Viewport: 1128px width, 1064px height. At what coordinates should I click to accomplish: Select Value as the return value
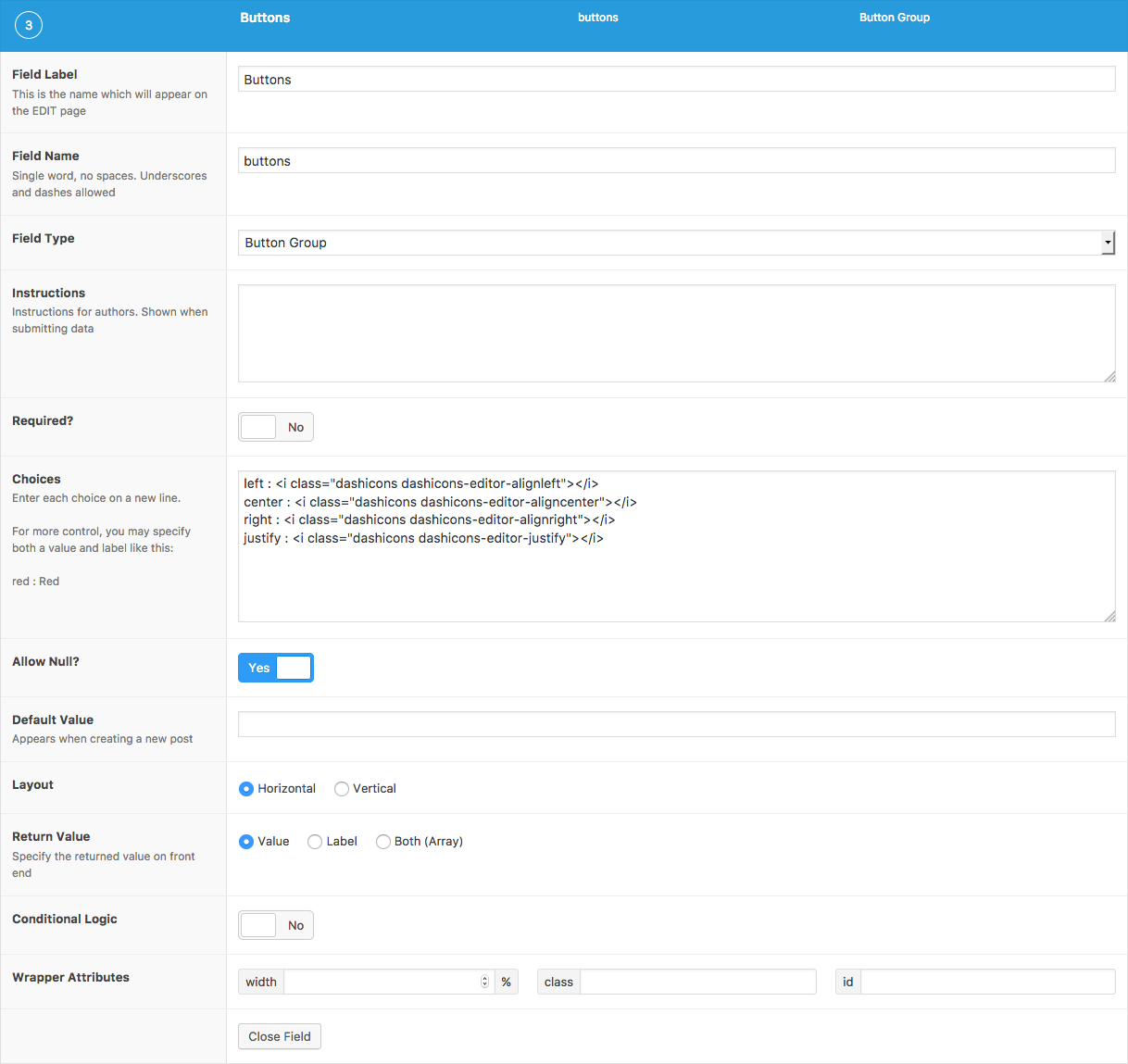click(x=246, y=842)
